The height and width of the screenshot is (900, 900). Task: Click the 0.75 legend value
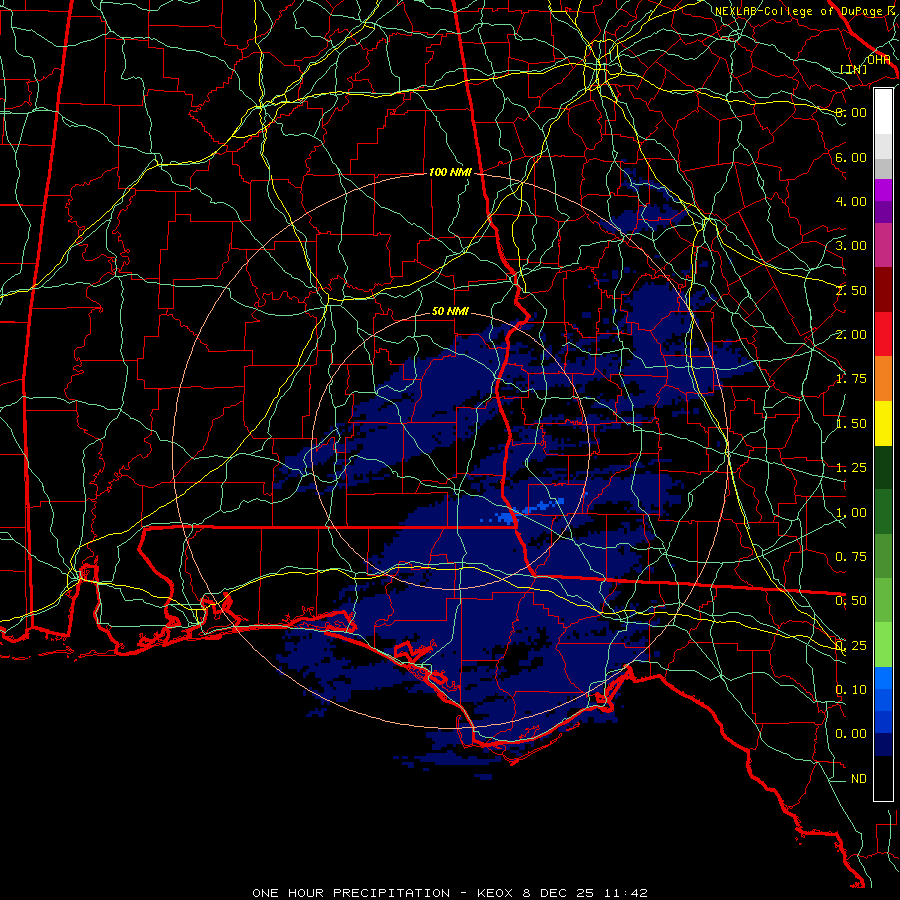pos(850,557)
